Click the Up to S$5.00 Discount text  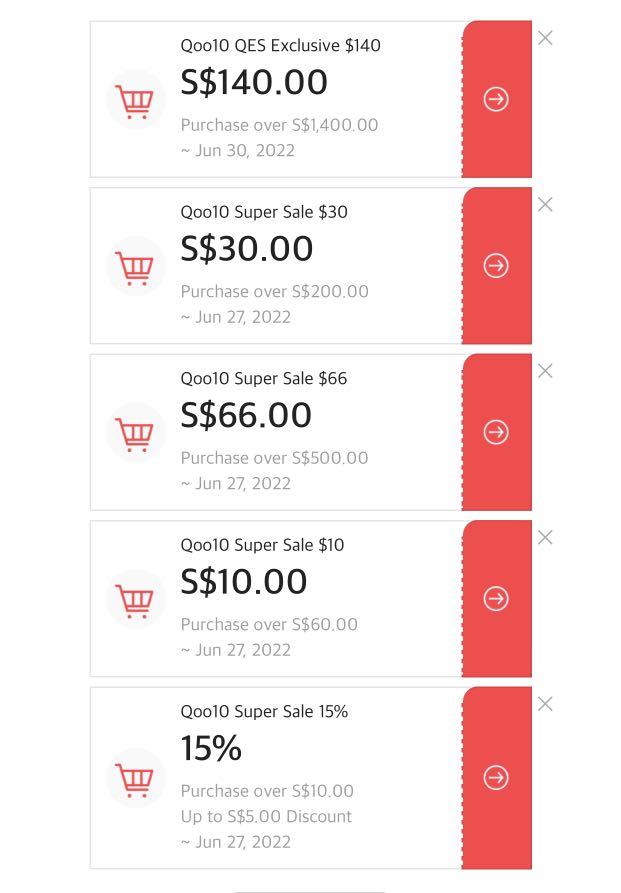point(265,816)
